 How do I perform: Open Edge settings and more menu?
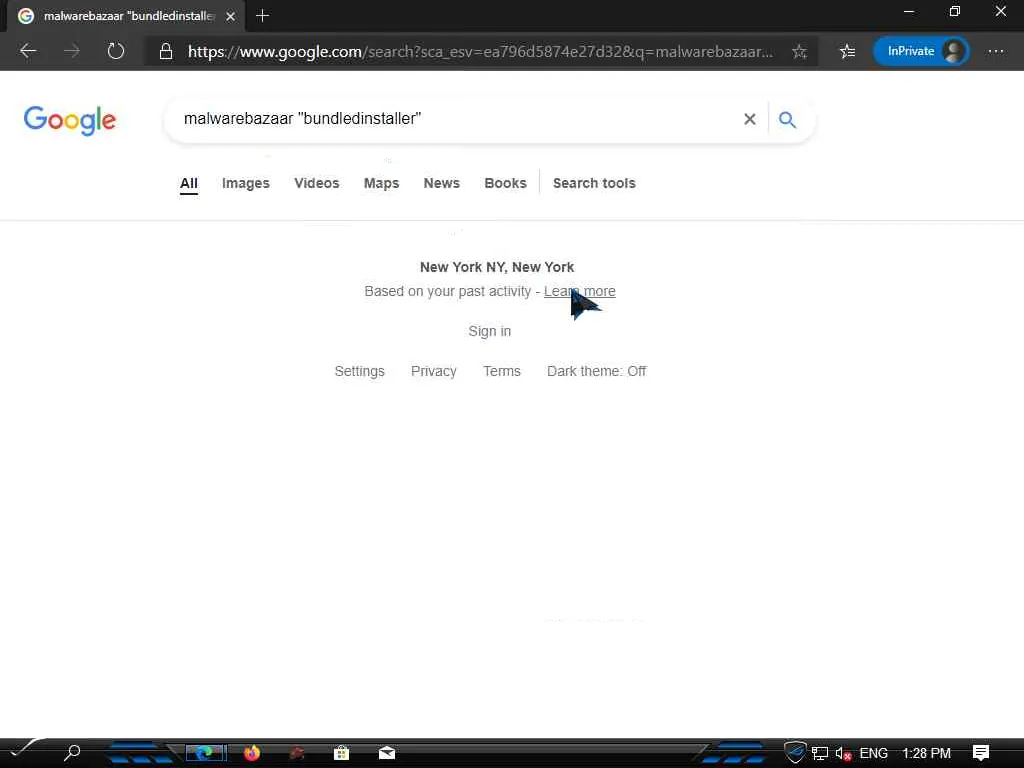(996, 51)
